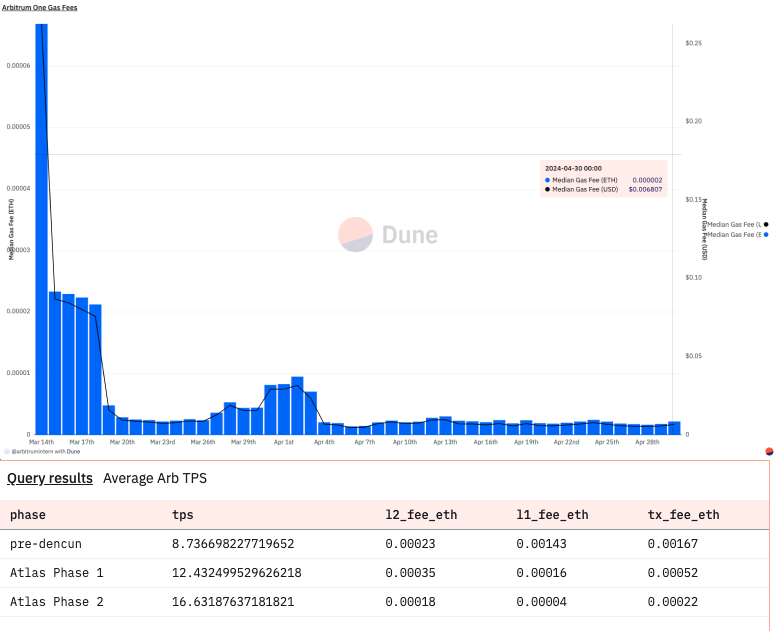775x631 pixels.
Task: Click the tps value 8.736698227719652
Action: 233,544
